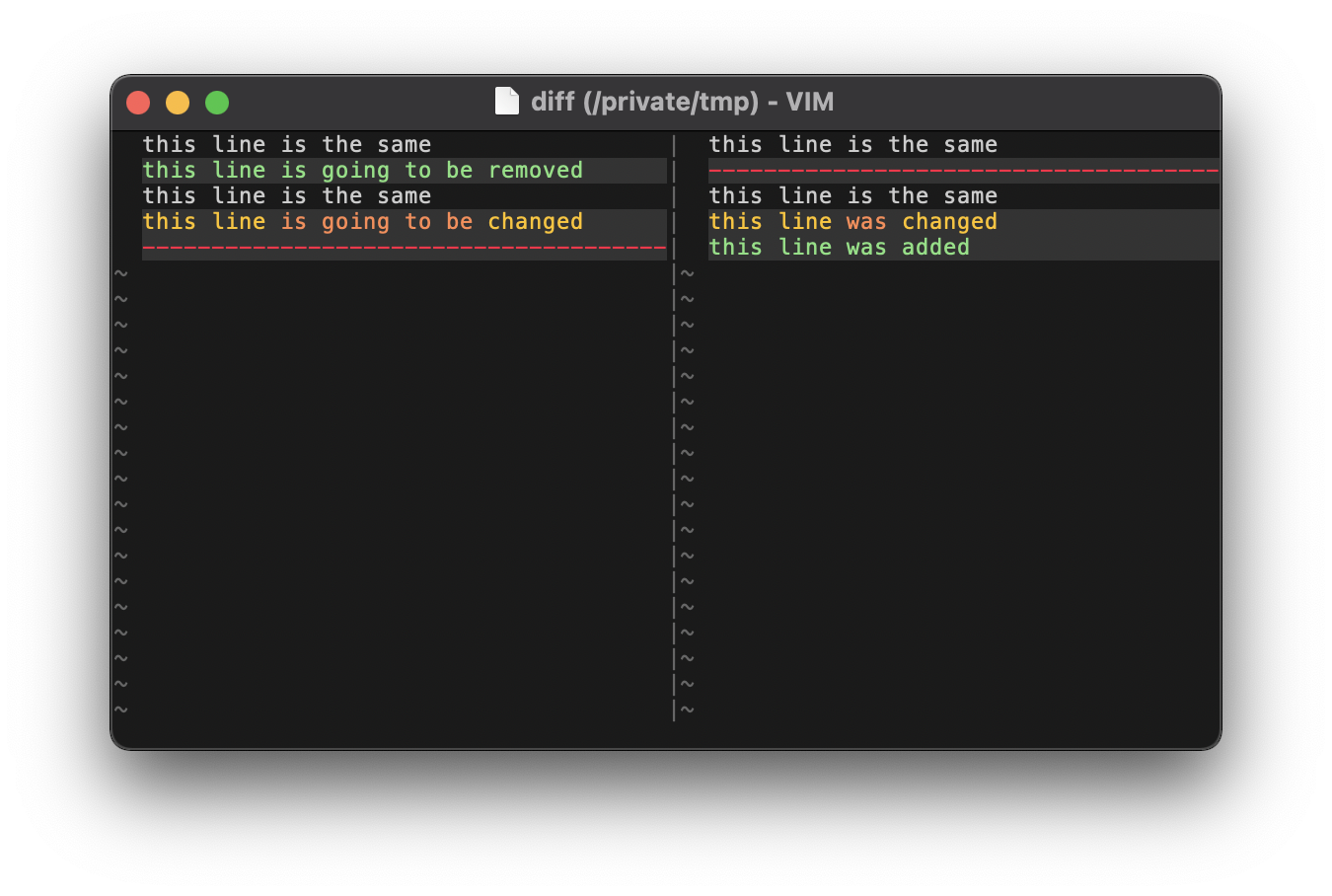Image resolution: width=1332 pixels, height=896 pixels.
Task: Click the word 'changed' in the left pane
Action: click(535, 221)
